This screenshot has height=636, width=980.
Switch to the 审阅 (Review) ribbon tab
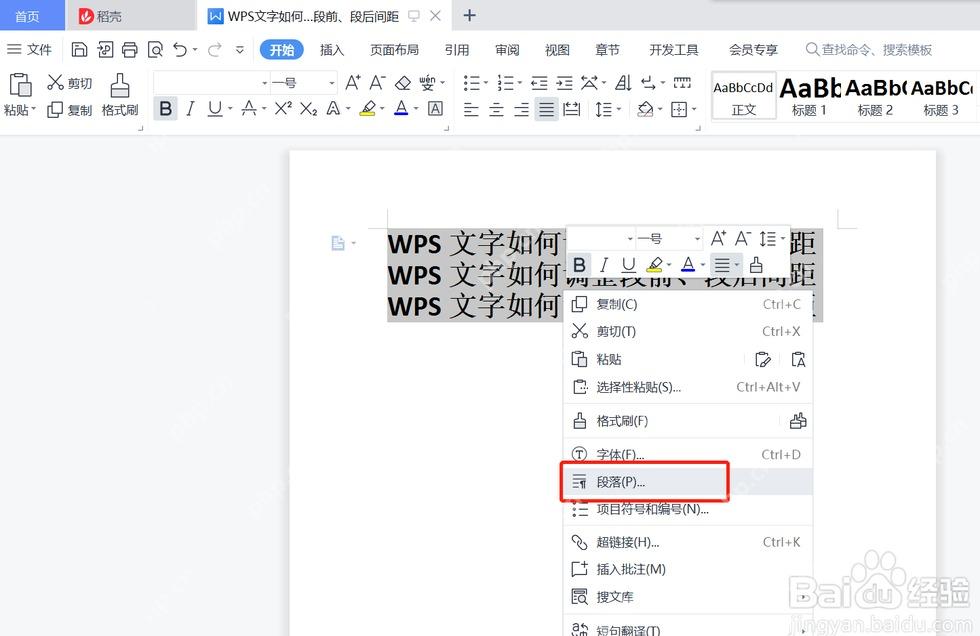tap(507, 49)
